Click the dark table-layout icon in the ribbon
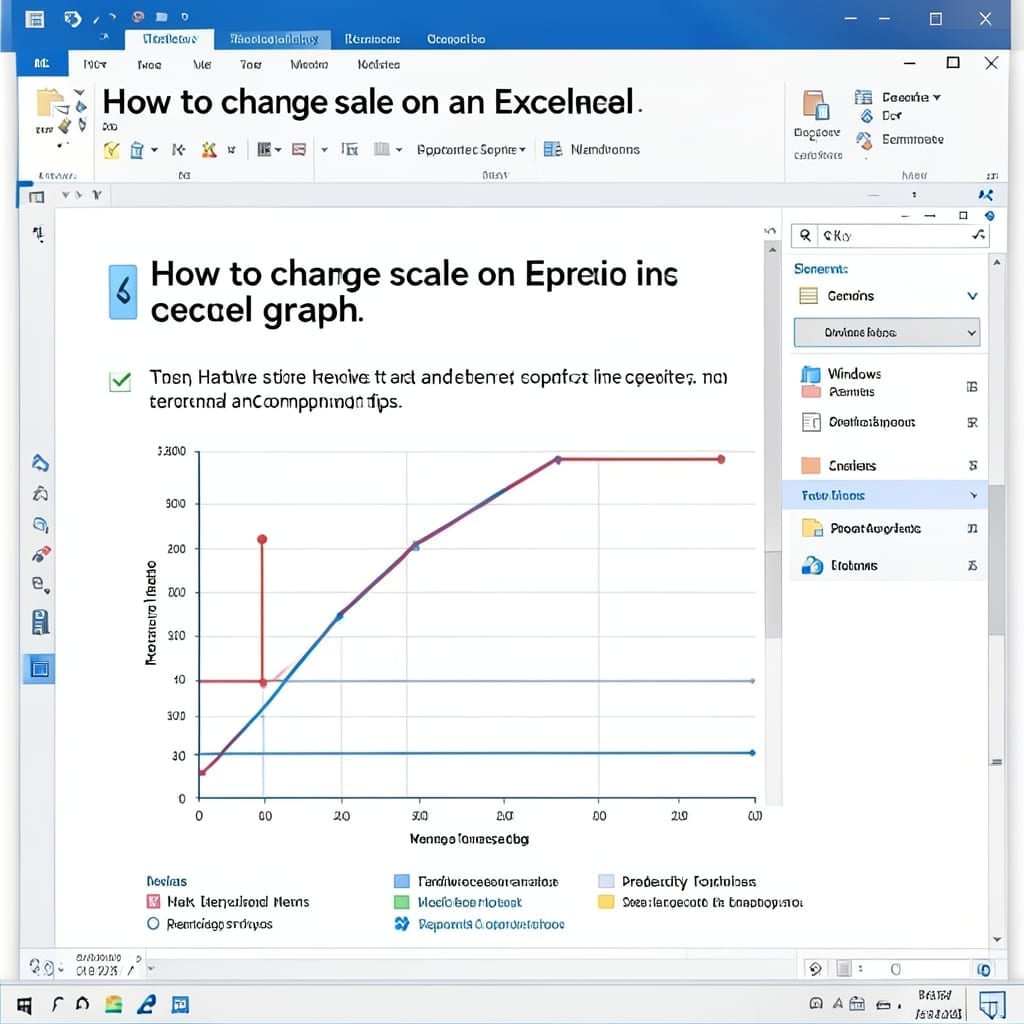 coord(264,150)
